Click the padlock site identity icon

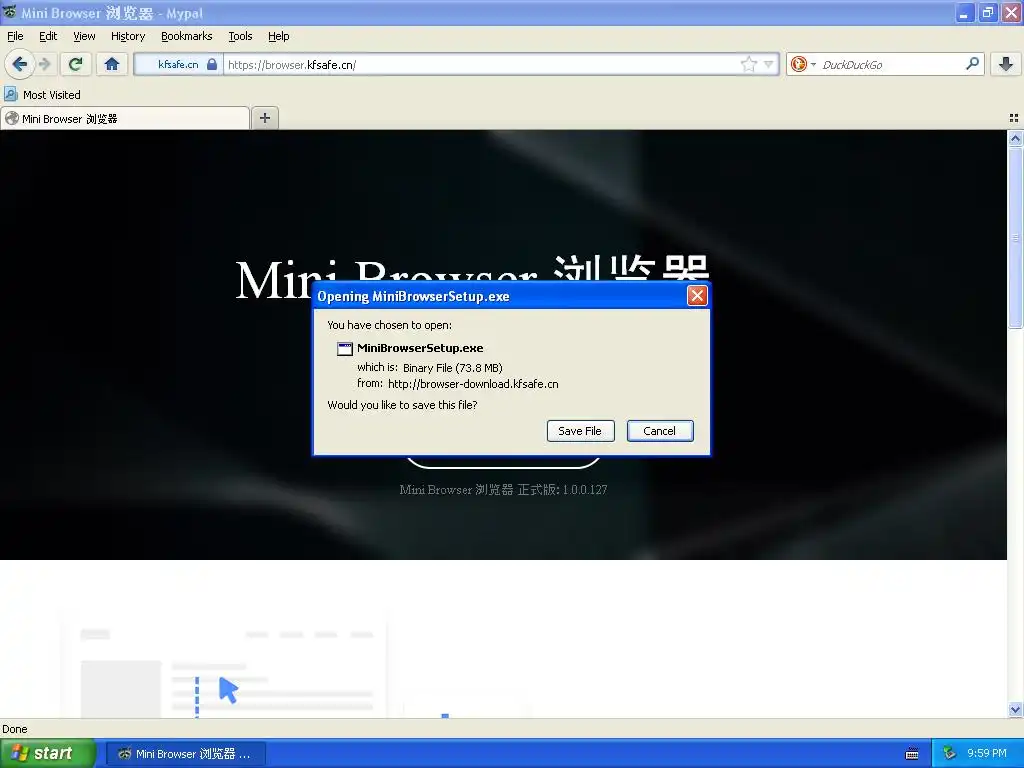pos(212,64)
